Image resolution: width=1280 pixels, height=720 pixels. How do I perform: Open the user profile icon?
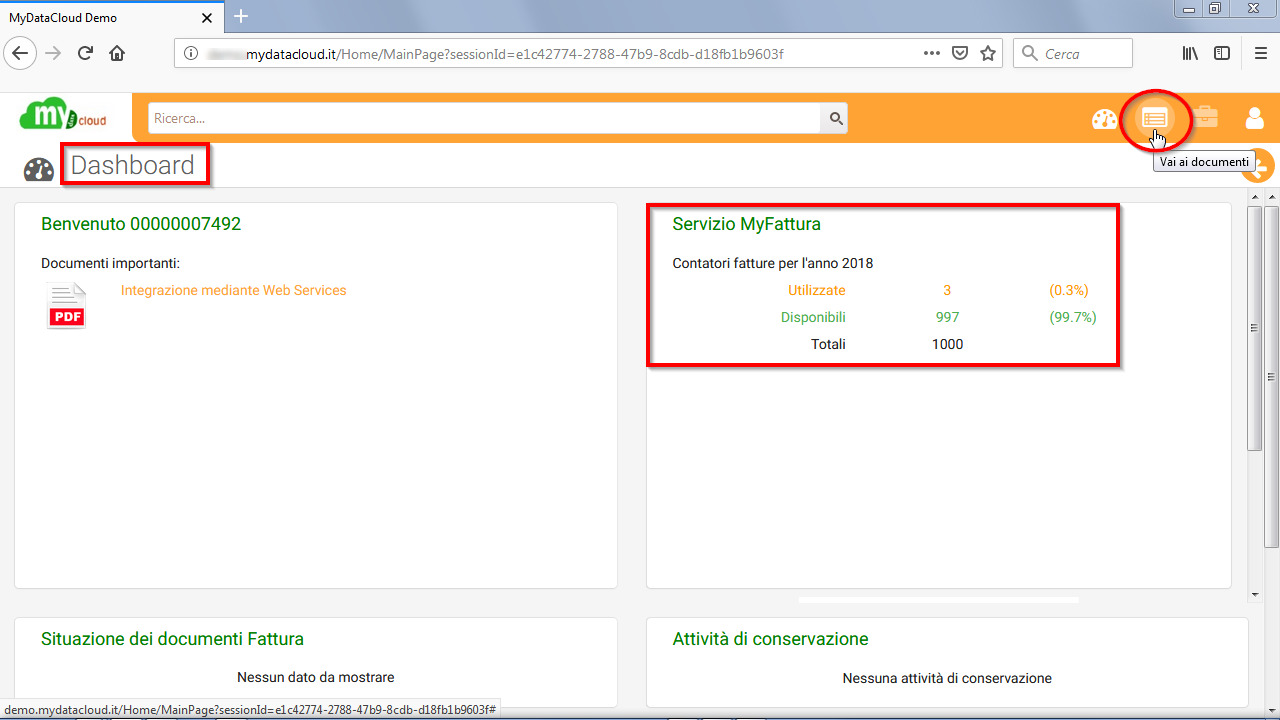[x=1255, y=118]
